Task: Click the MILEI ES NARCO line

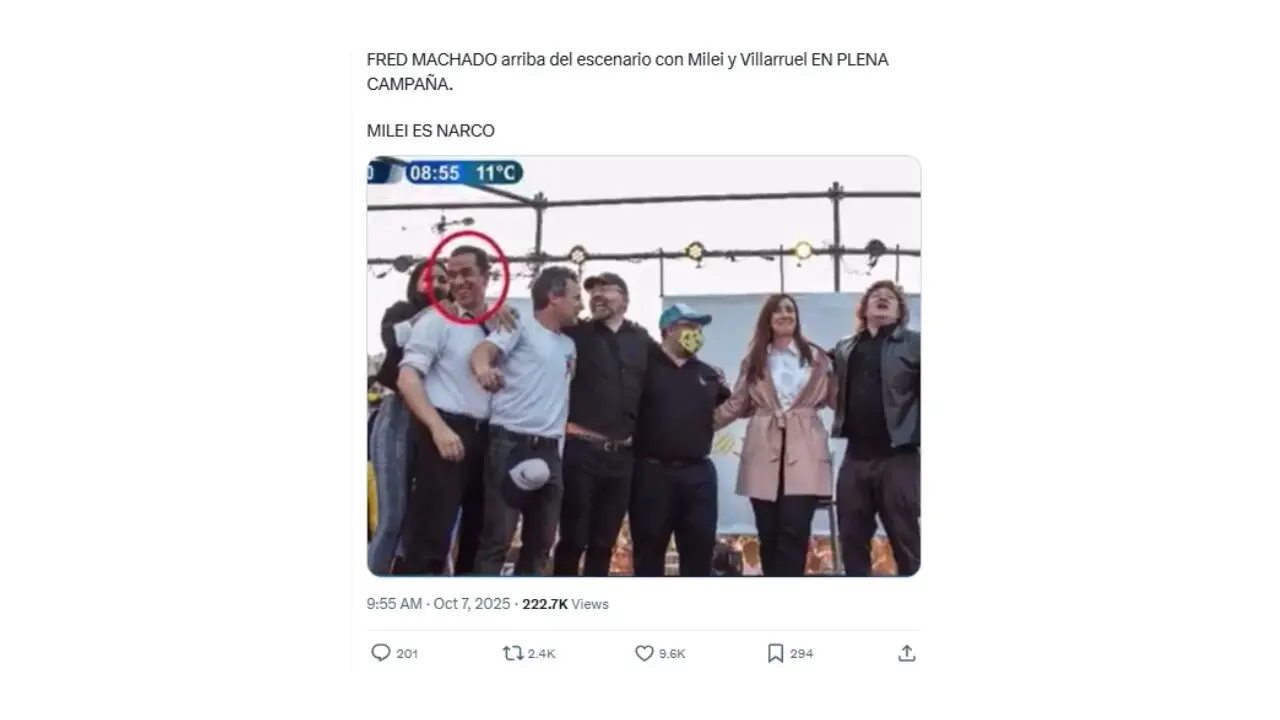Action: [430, 131]
